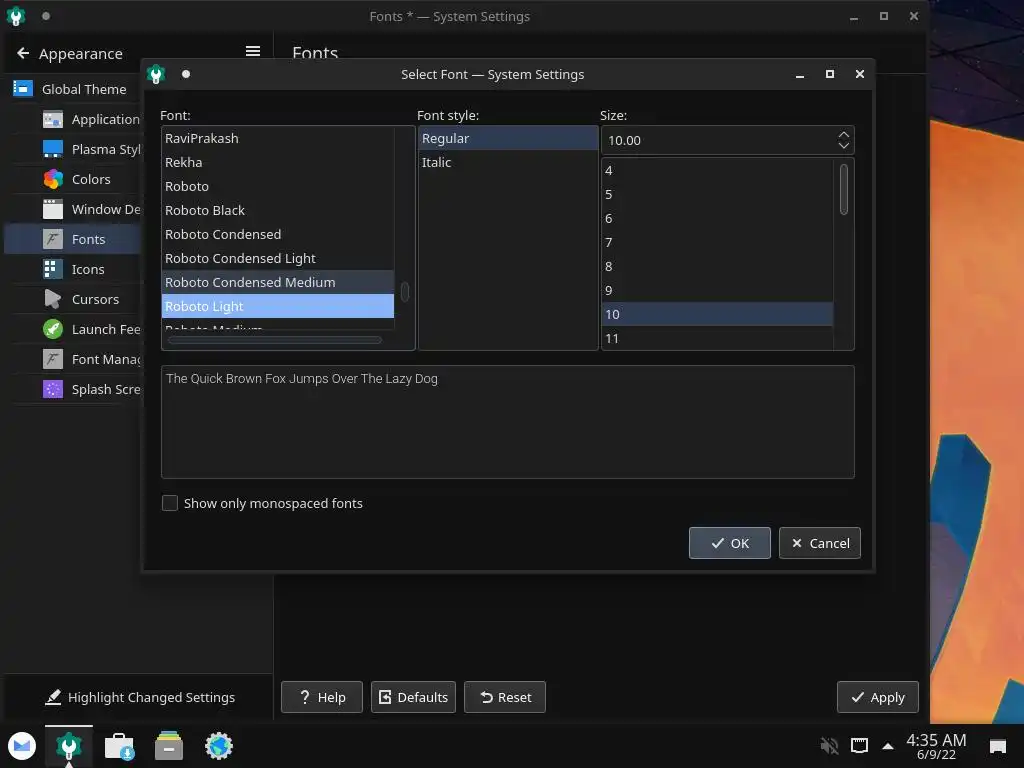Select Roboto Condensed Medium font
The height and width of the screenshot is (768, 1024).
coord(278,282)
